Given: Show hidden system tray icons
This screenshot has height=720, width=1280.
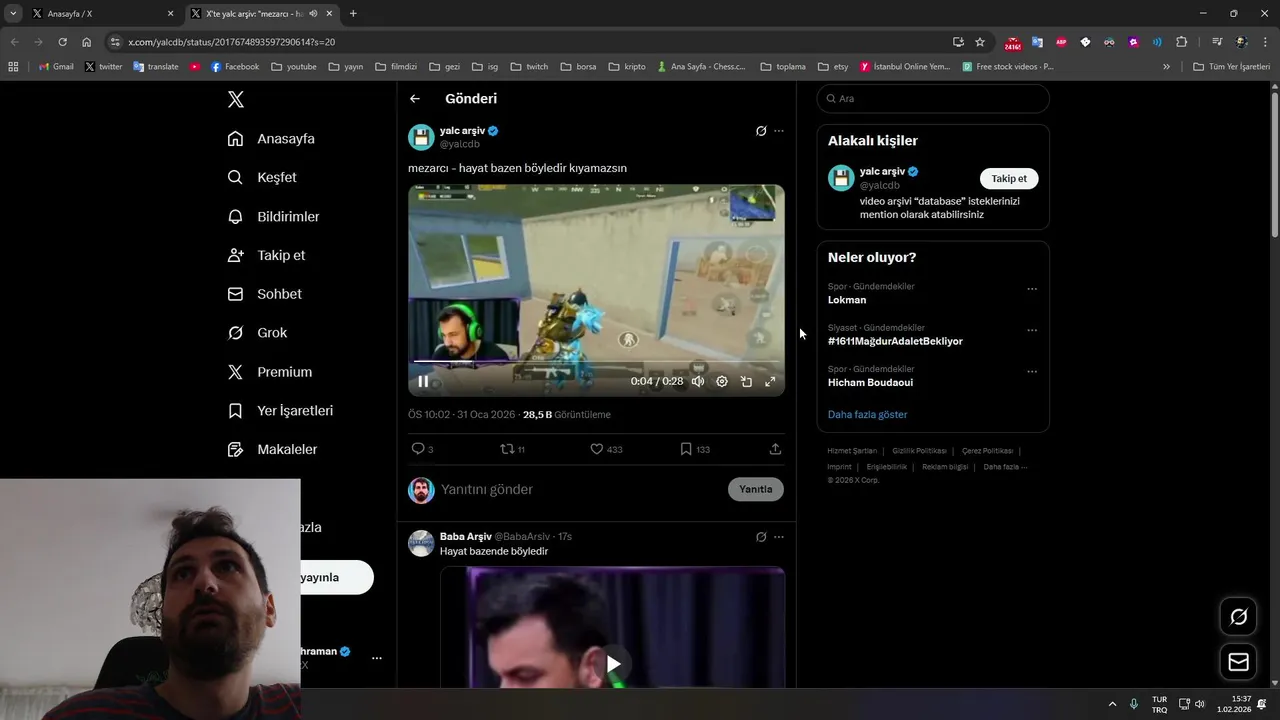Looking at the screenshot, I should coord(1112,704).
